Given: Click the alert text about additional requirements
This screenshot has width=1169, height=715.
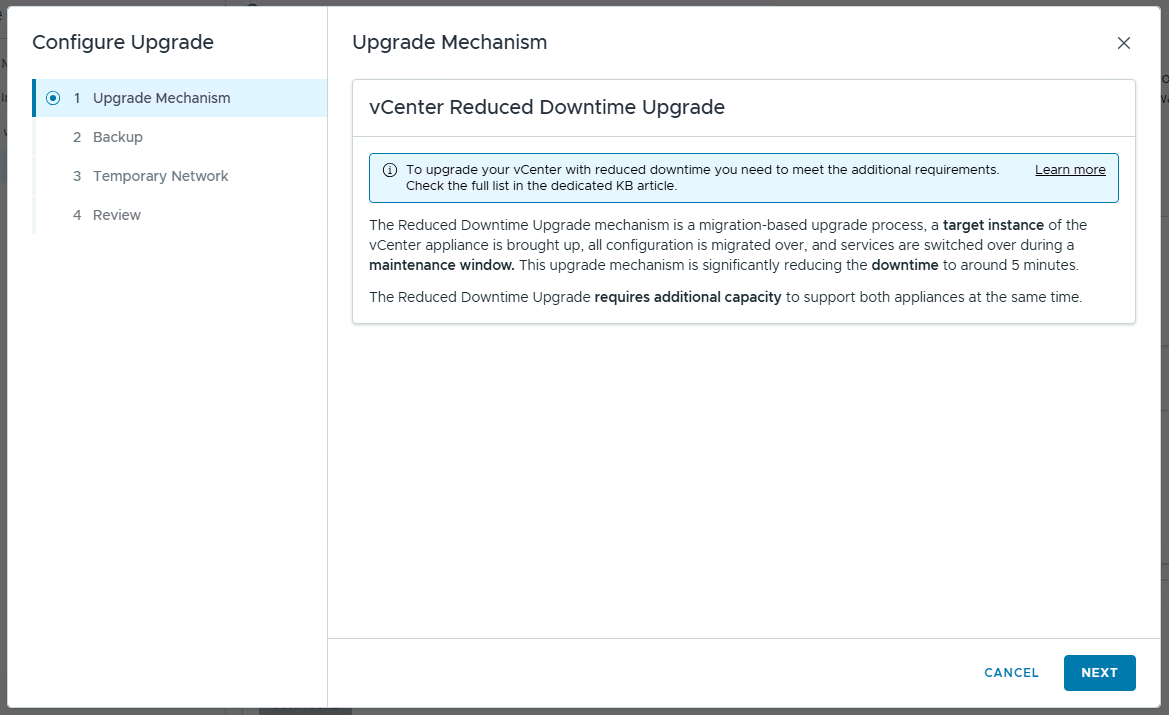Looking at the screenshot, I should [702, 177].
